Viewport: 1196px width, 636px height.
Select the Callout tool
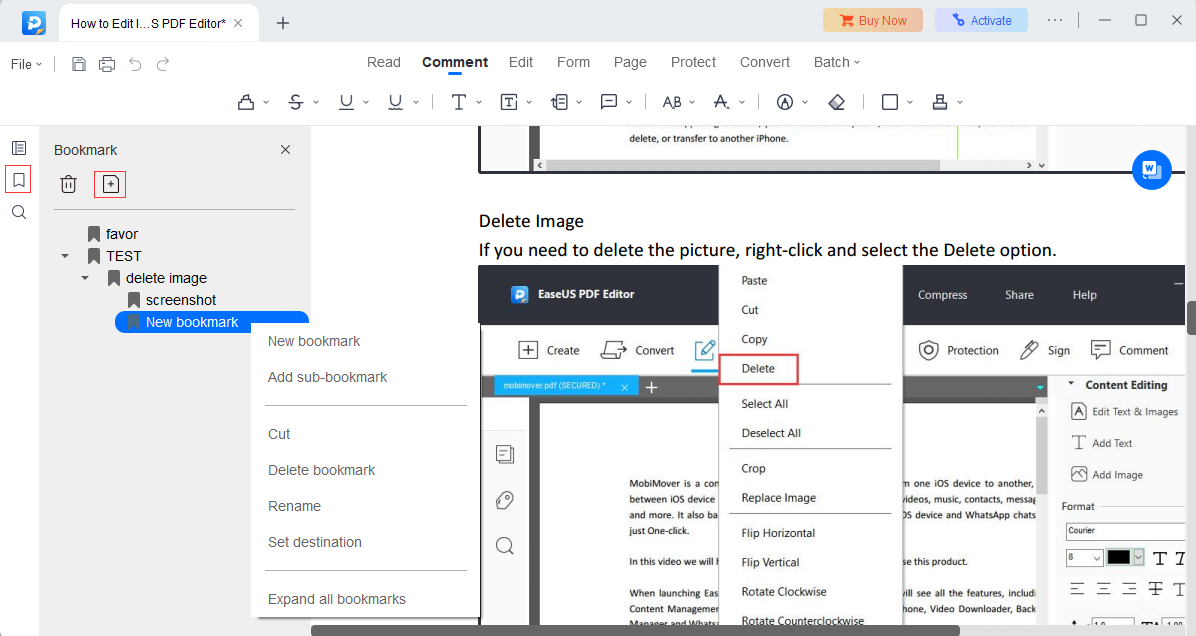(x=559, y=102)
